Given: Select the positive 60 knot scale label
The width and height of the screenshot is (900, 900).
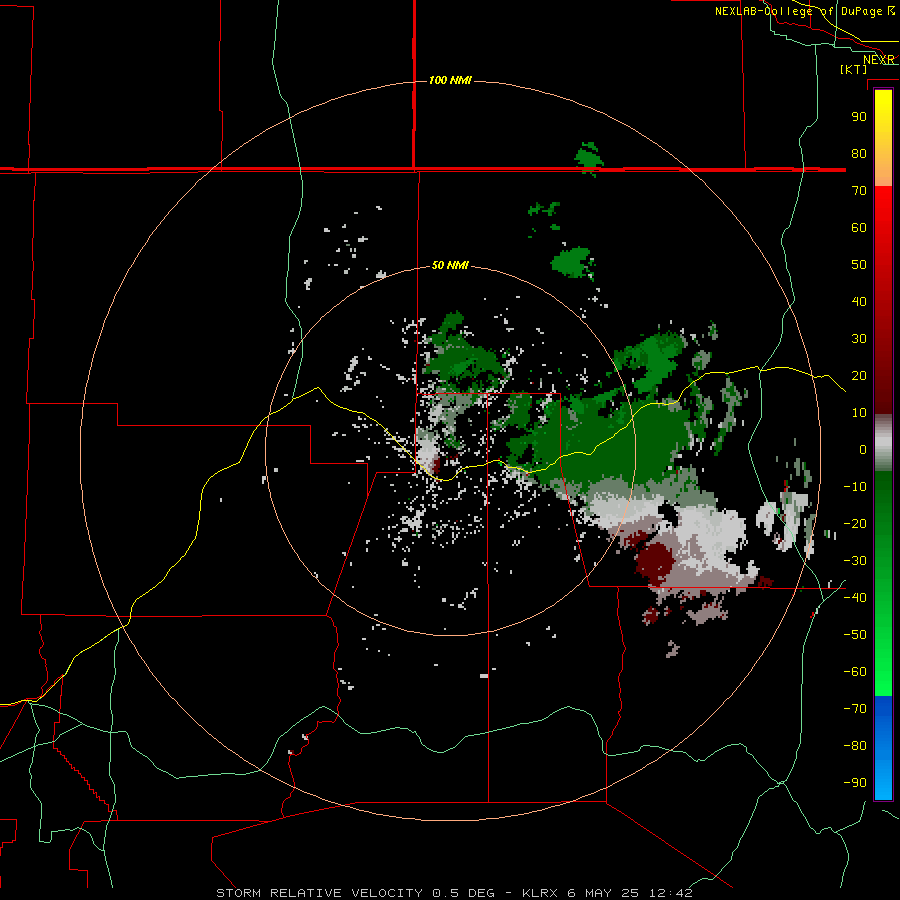Looking at the screenshot, I should click(x=859, y=227).
